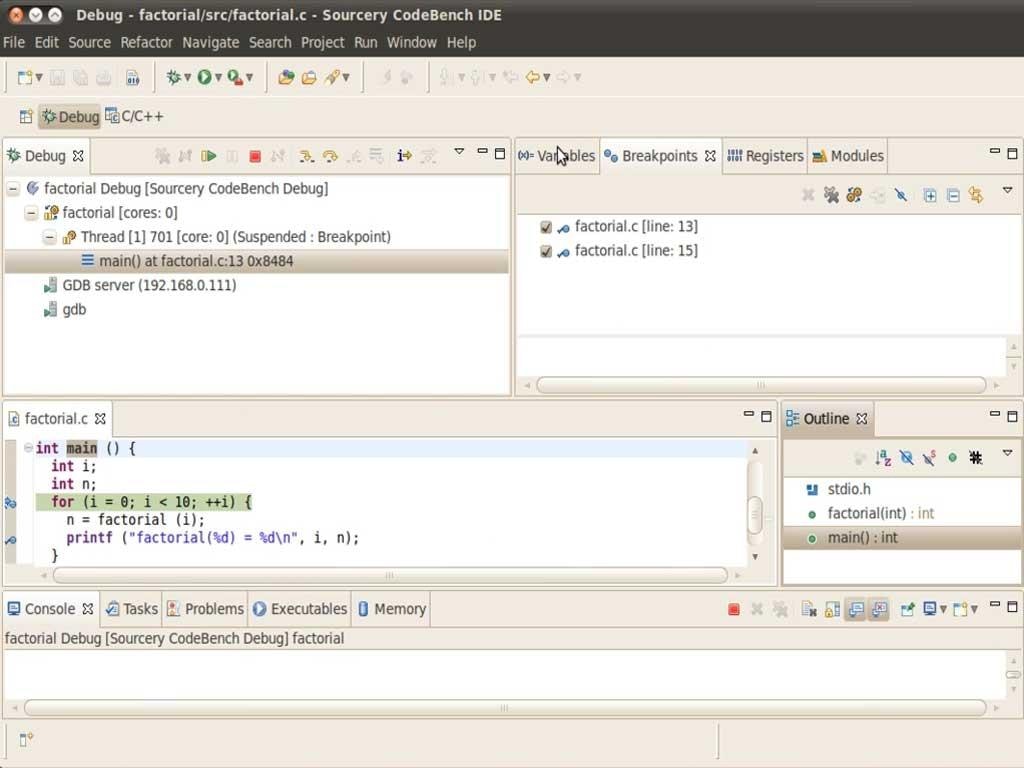Switch to the Variables tab

point(557,156)
